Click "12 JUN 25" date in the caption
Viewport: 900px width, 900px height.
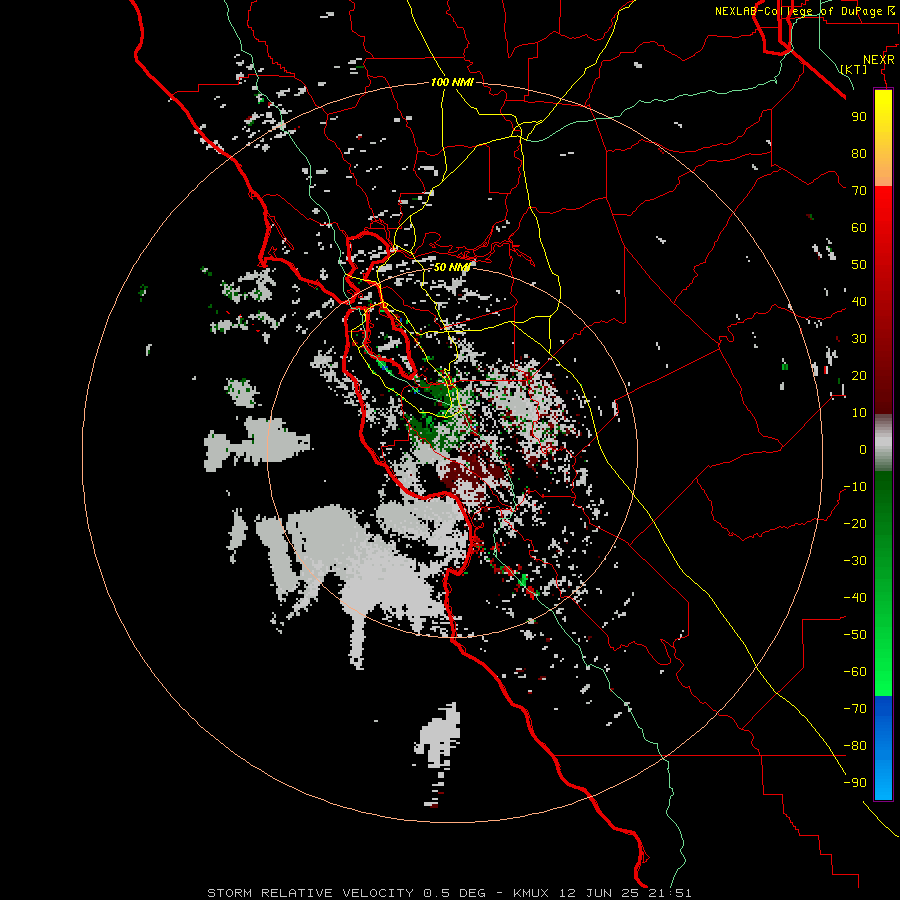tap(597, 893)
